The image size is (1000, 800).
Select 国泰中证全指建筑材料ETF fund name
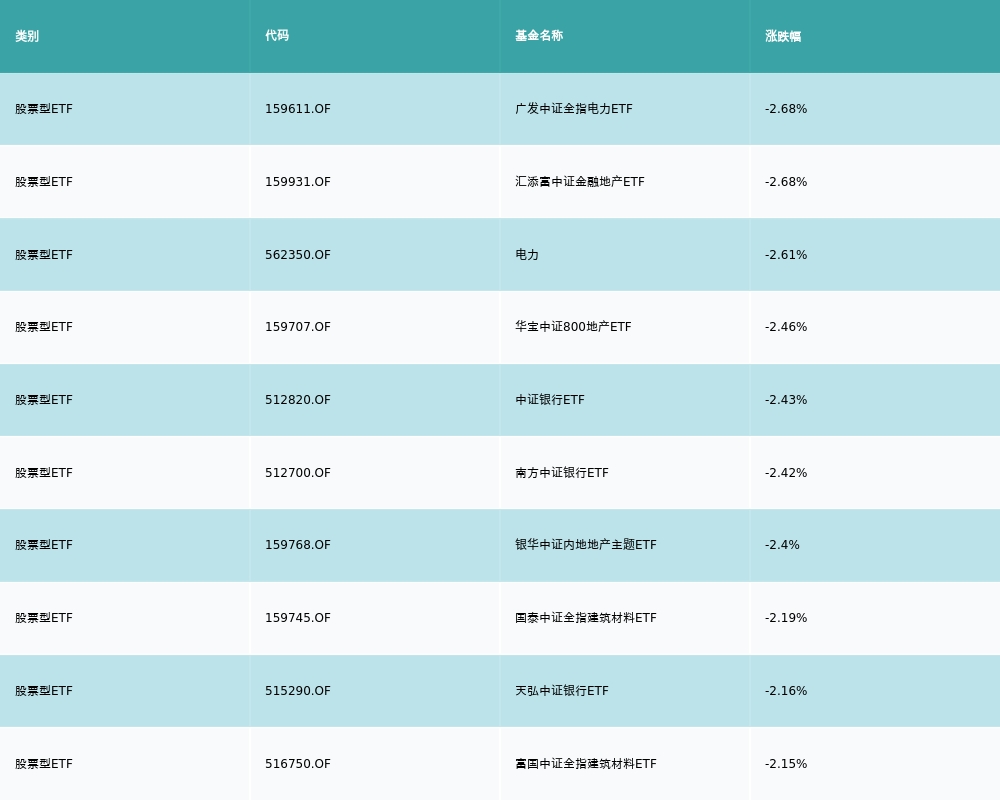point(585,618)
